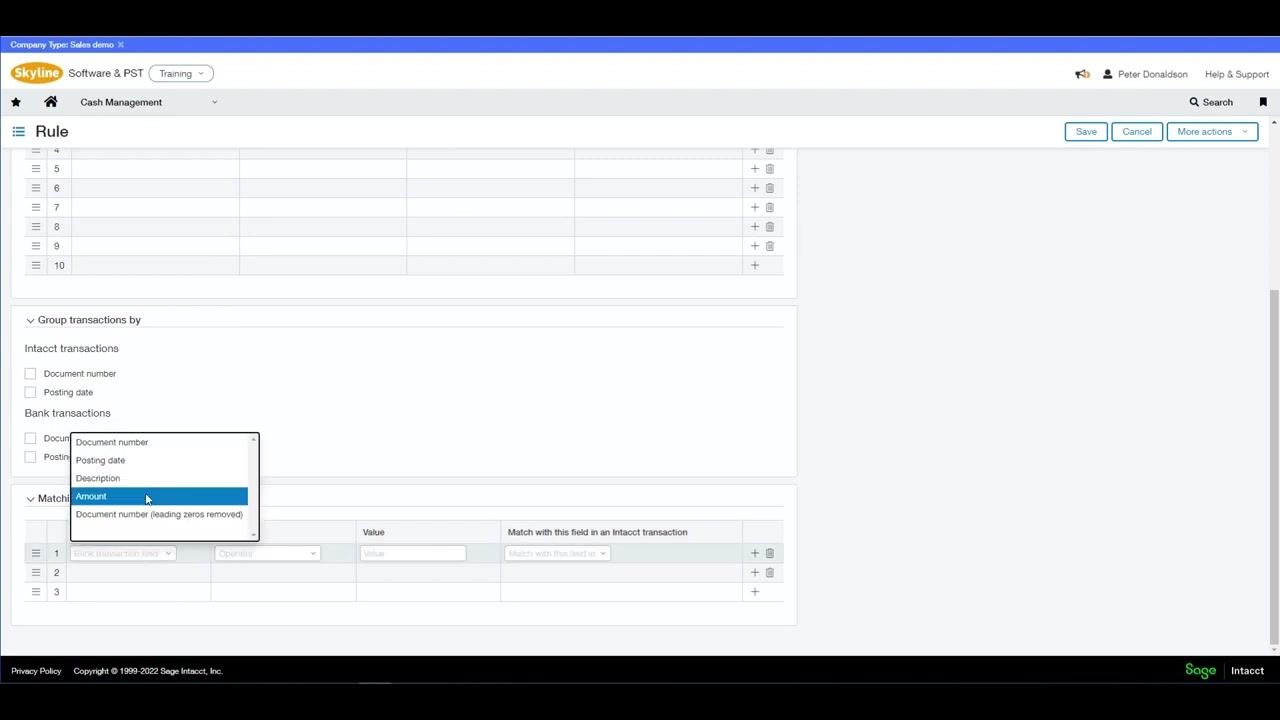Click the plus icon on matching row 2

pyautogui.click(x=755, y=572)
